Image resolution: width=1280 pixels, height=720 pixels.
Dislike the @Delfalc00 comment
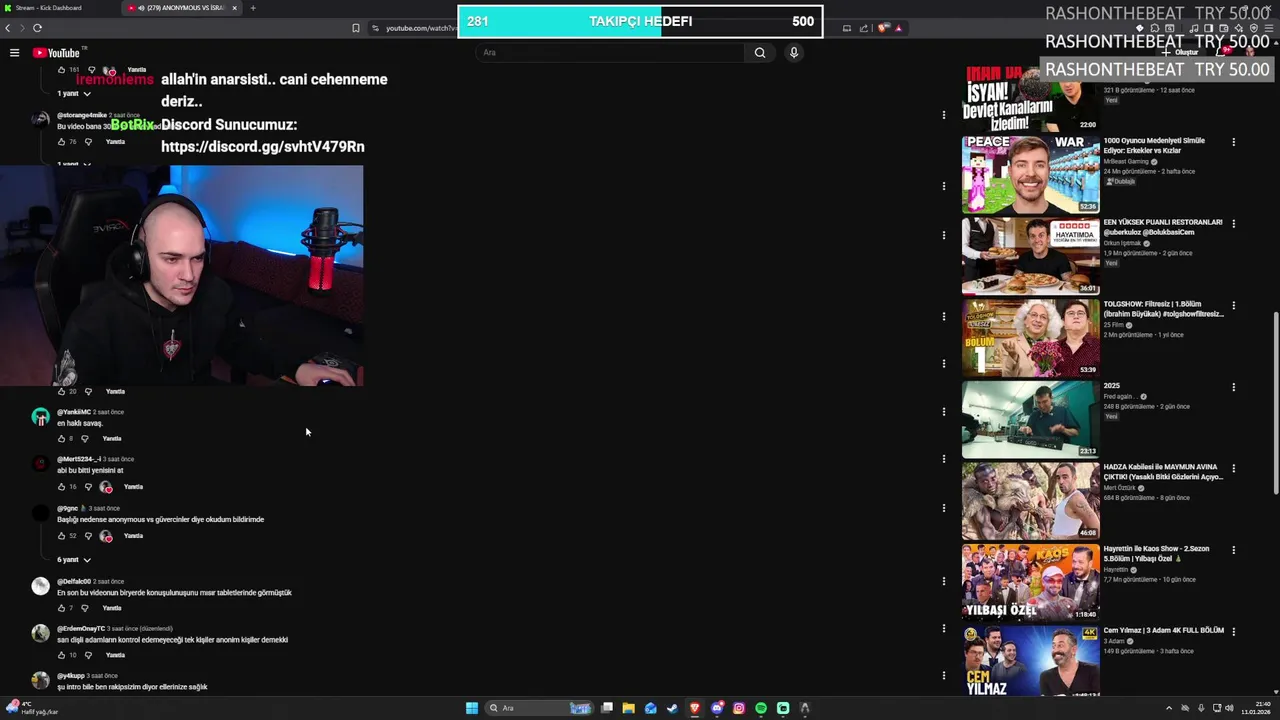pyautogui.click(x=84, y=608)
